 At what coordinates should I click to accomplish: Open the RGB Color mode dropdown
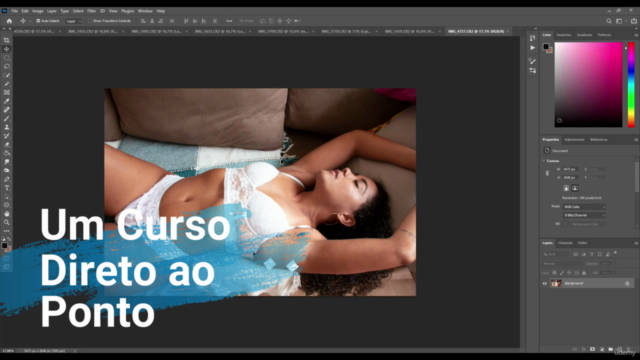tap(584, 207)
